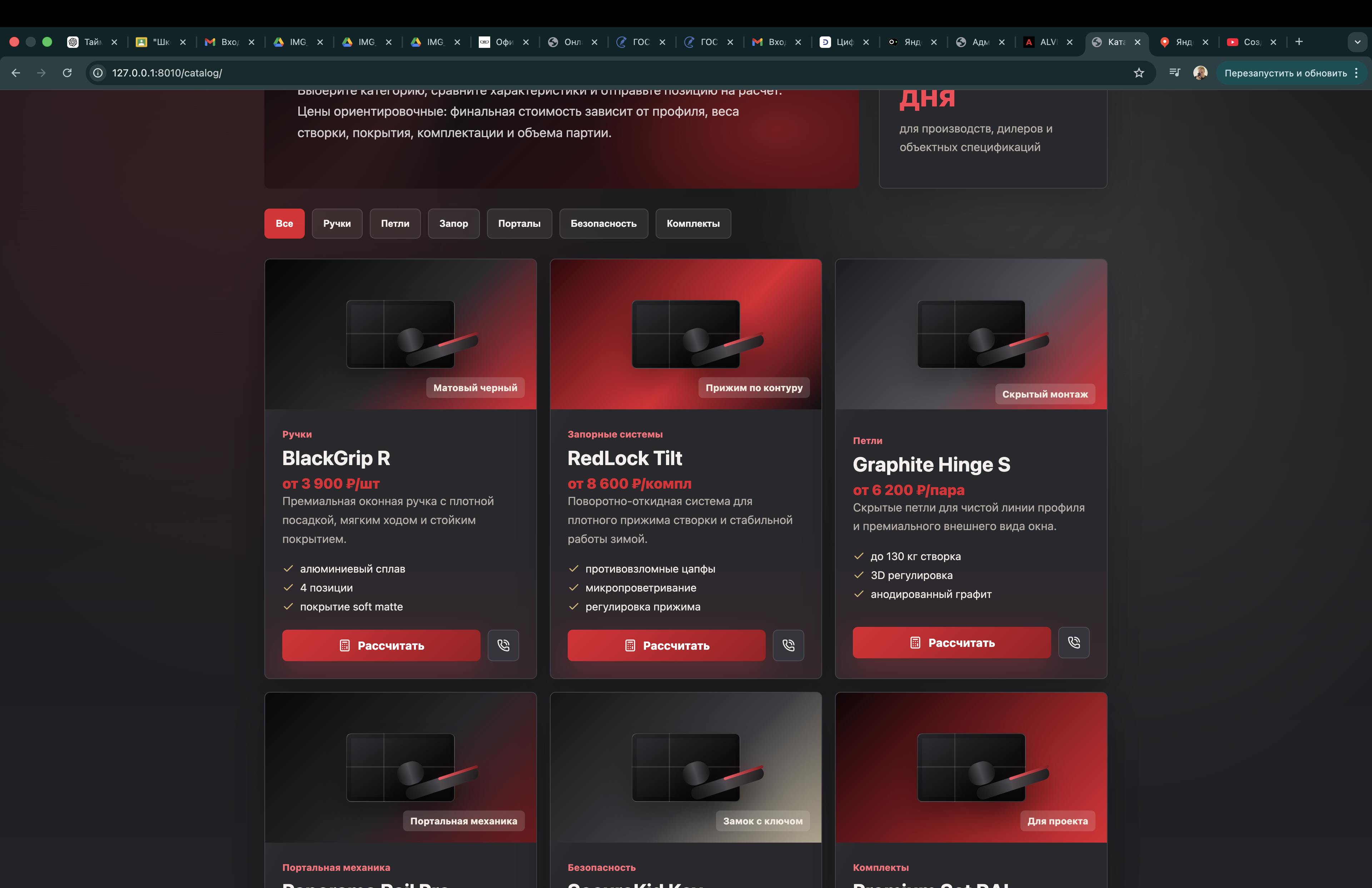Filter catalog by Безопасность chip
The height and width of the screenshot is (888, 1372).
(x=603, y=223)
